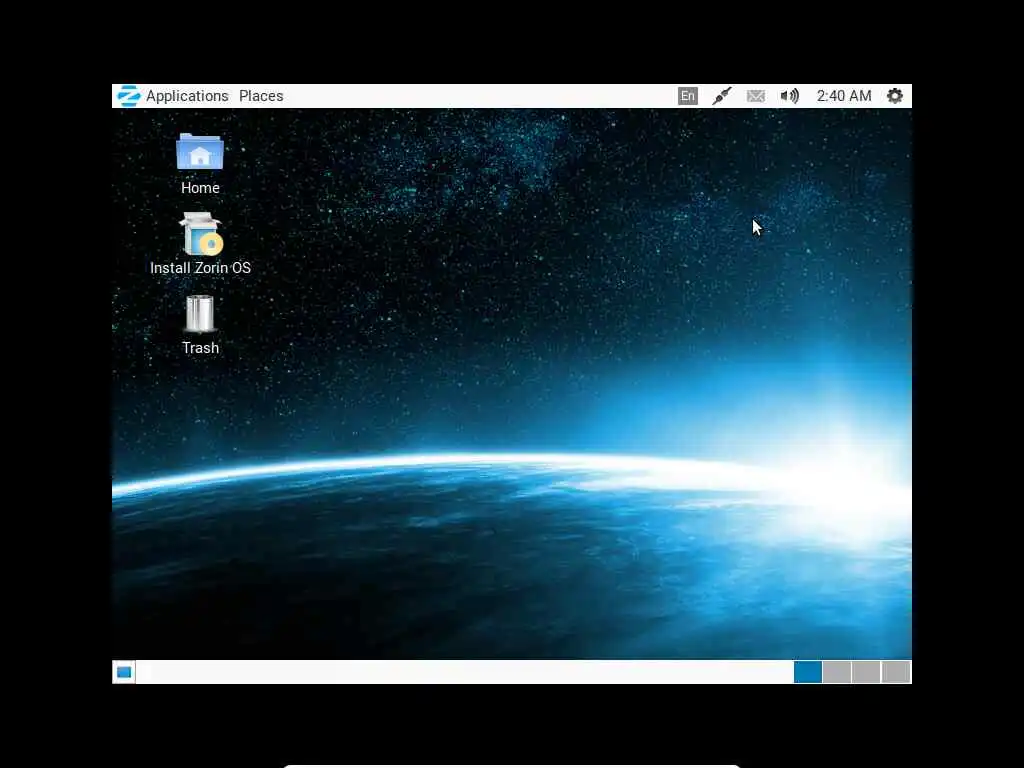Switch to the second workspace
This screenshot has height=768, width=1024.
click(x=837, y=672)
